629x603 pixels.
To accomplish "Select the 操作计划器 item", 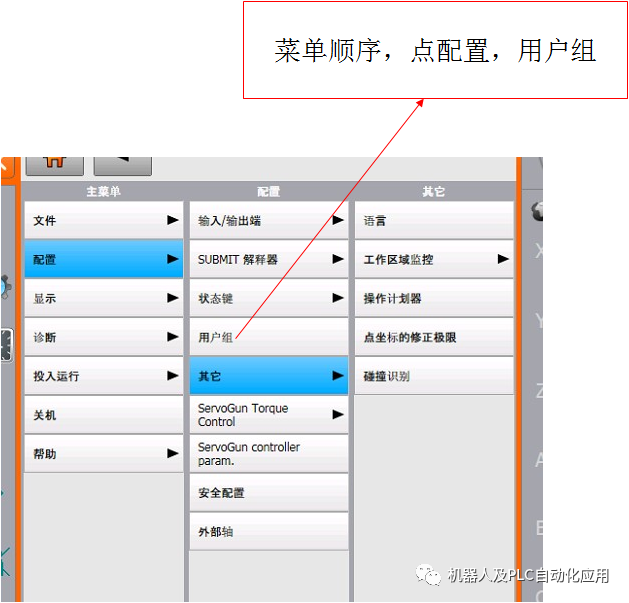I will [x=434, y=298].
